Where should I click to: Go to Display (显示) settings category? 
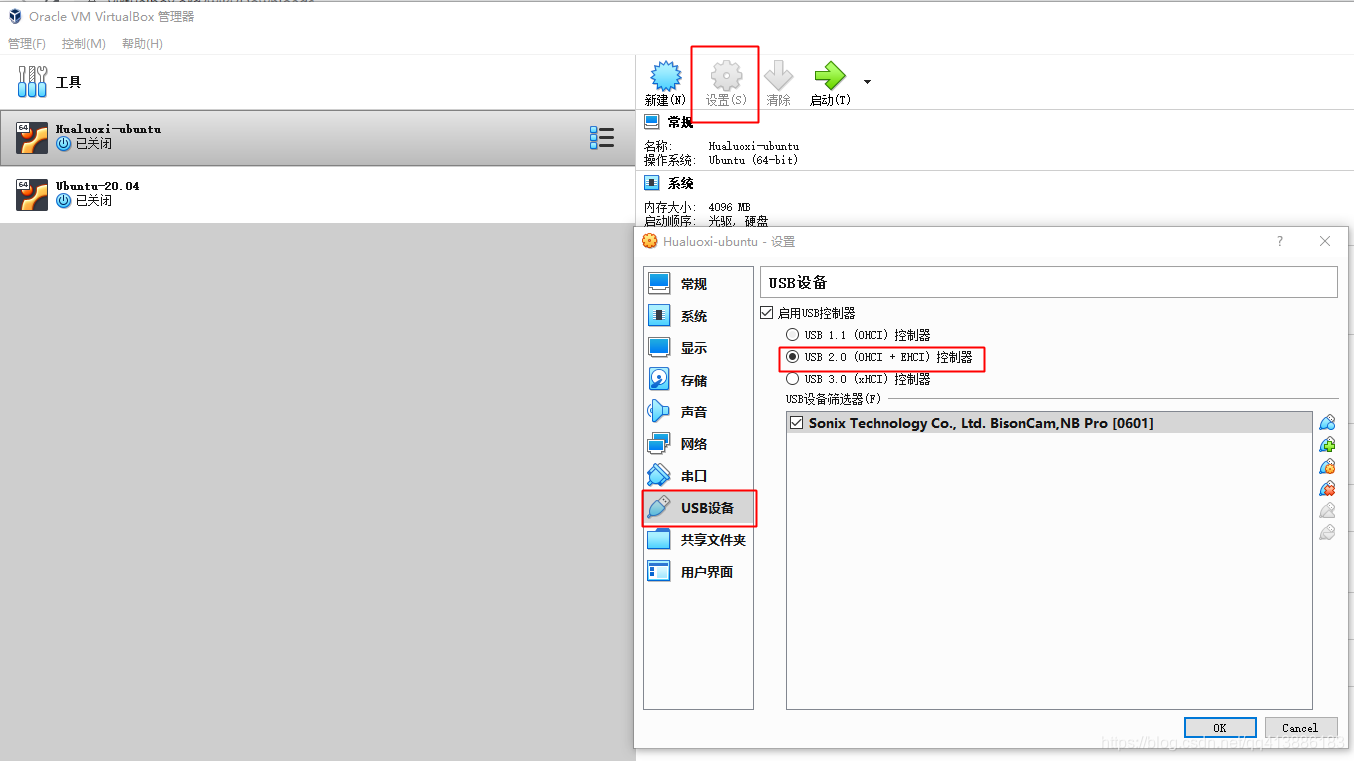[x=698, y=348]
